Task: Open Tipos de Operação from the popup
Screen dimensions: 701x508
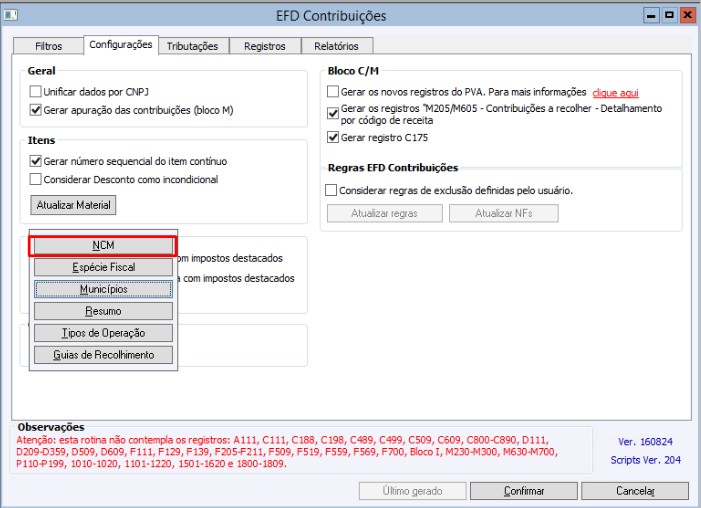Action: [x=103, y=333]
